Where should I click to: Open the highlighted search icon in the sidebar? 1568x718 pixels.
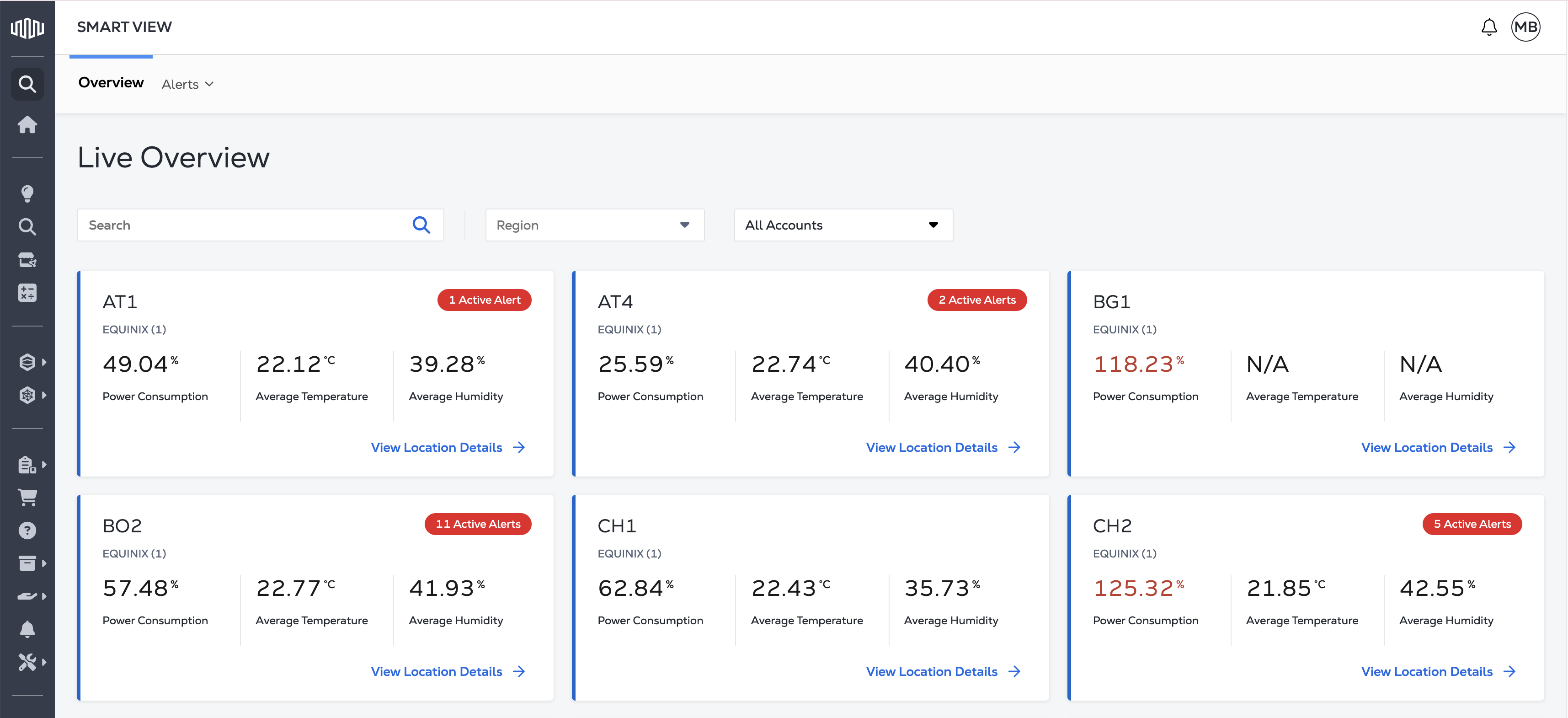pos(27,84)
